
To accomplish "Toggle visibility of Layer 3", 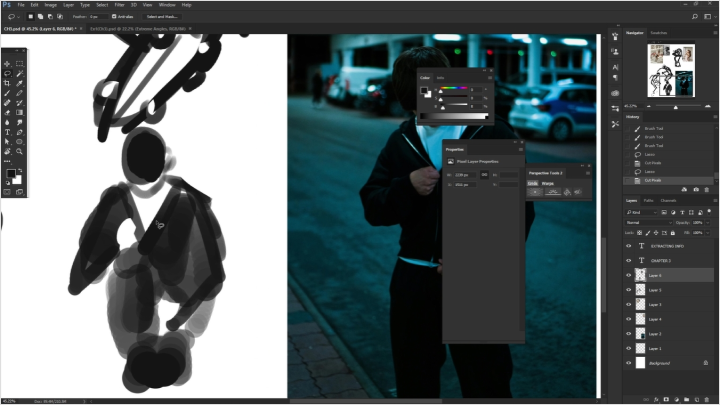I will [629, 304].
